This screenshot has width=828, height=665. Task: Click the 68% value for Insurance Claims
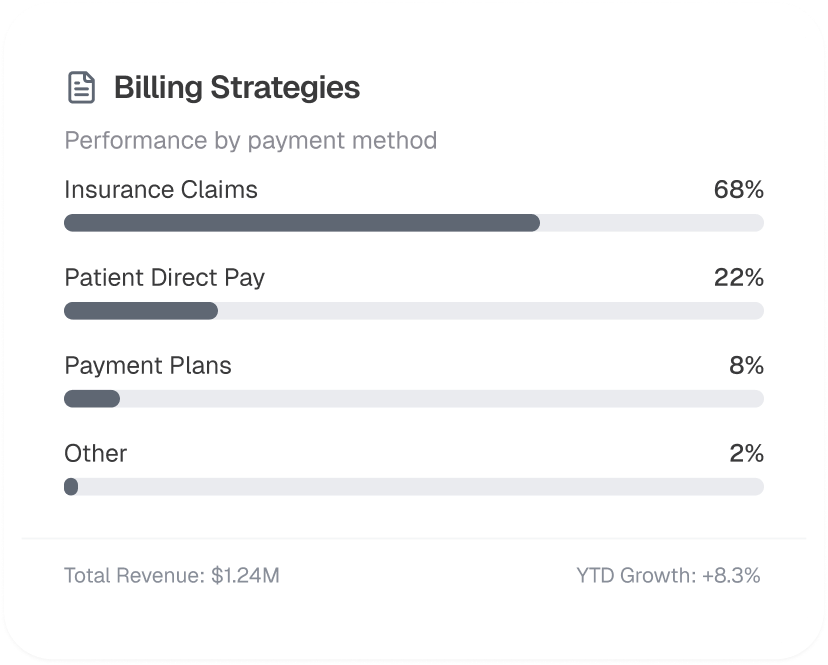coord(738,190)
